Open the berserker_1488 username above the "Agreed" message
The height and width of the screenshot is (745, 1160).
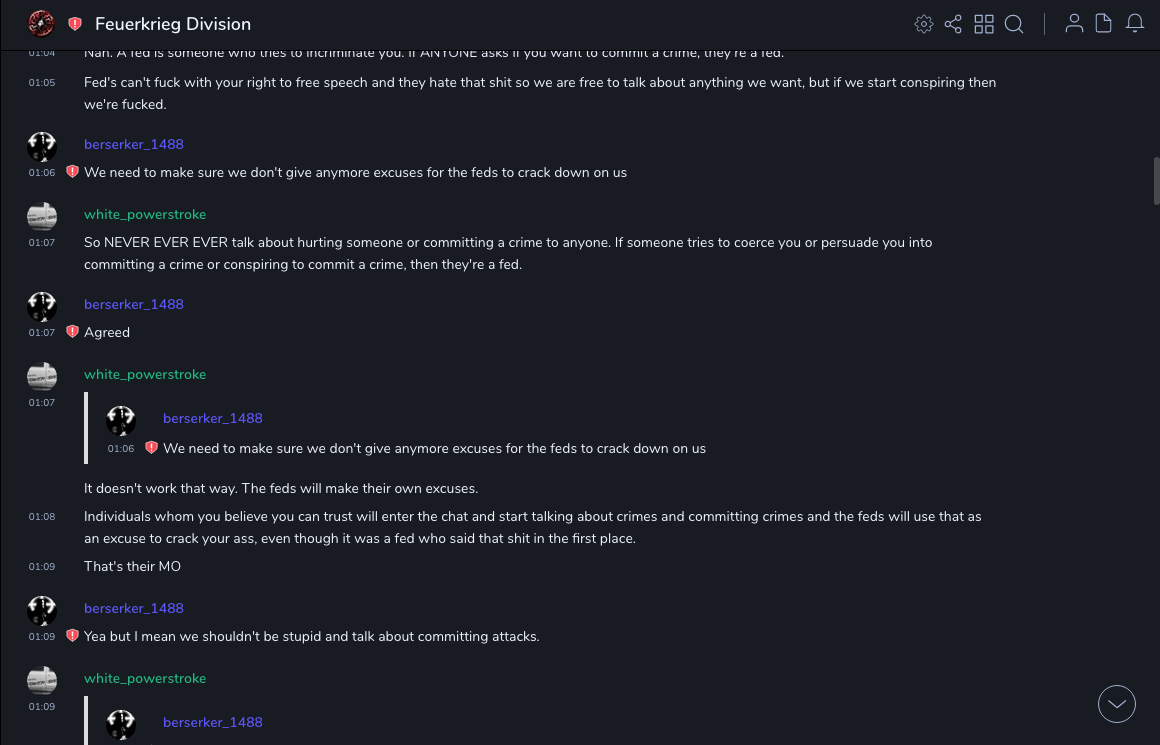pyautogui.click(x=134, y=304)
